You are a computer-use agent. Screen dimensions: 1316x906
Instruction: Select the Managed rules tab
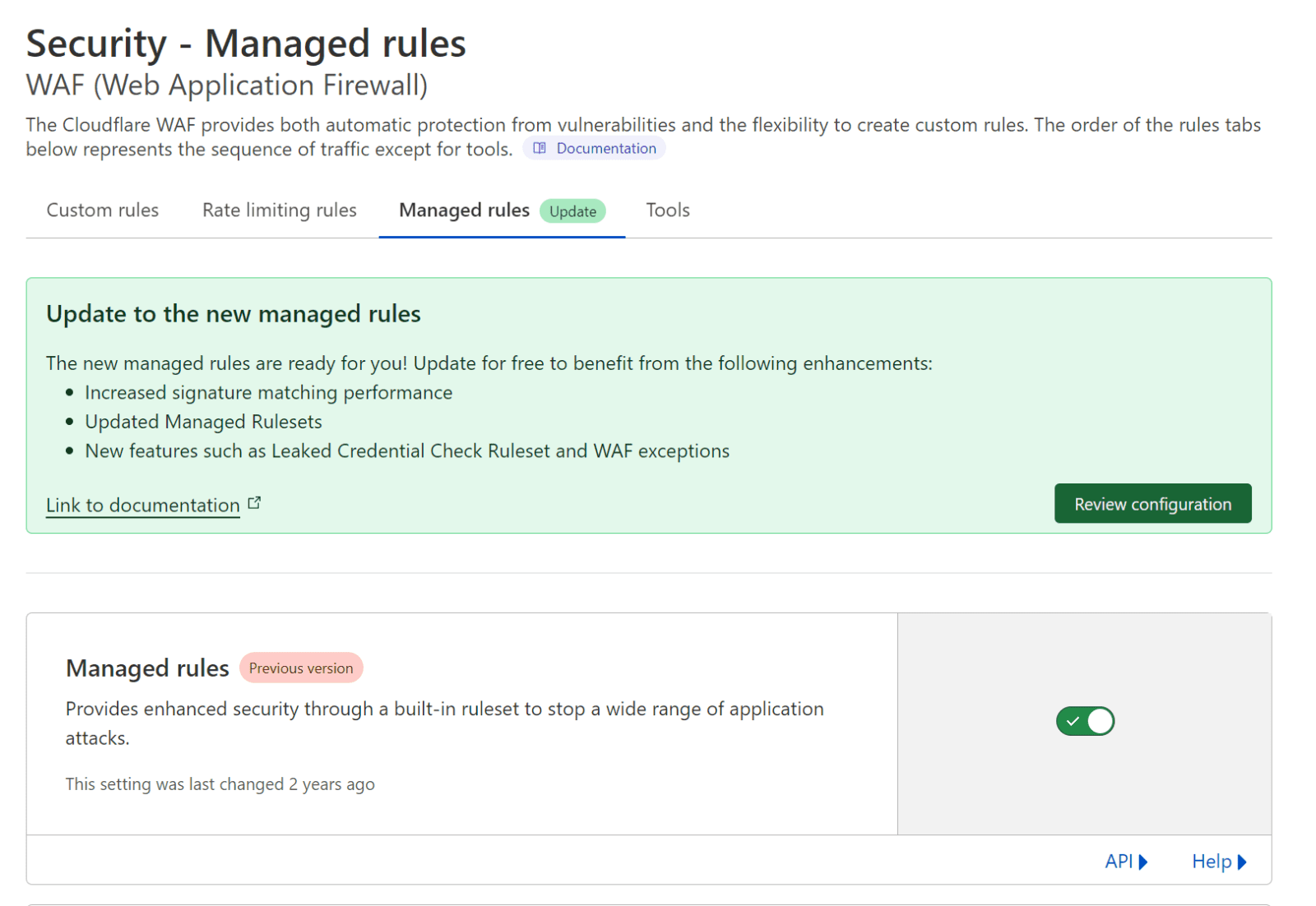pos(463,210)
